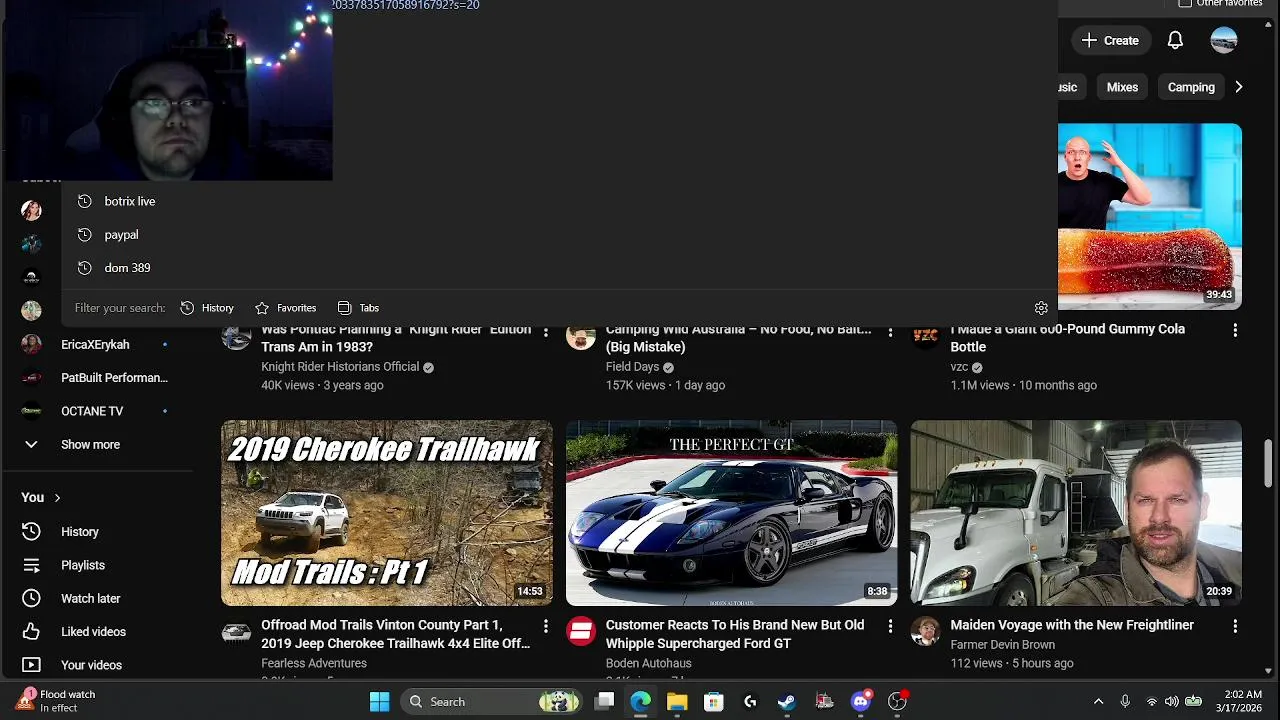The image size is (1280, 720).
Task: Play the Freightliner truck video thumbnail
Action: (x=1076, y=513)
